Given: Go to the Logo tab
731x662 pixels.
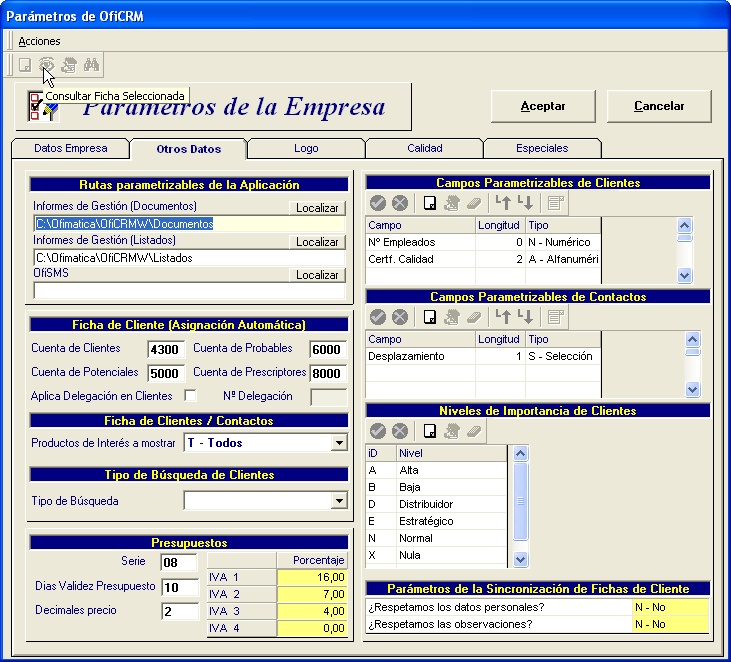Looking at the screenshot, I should pos(306,148).
